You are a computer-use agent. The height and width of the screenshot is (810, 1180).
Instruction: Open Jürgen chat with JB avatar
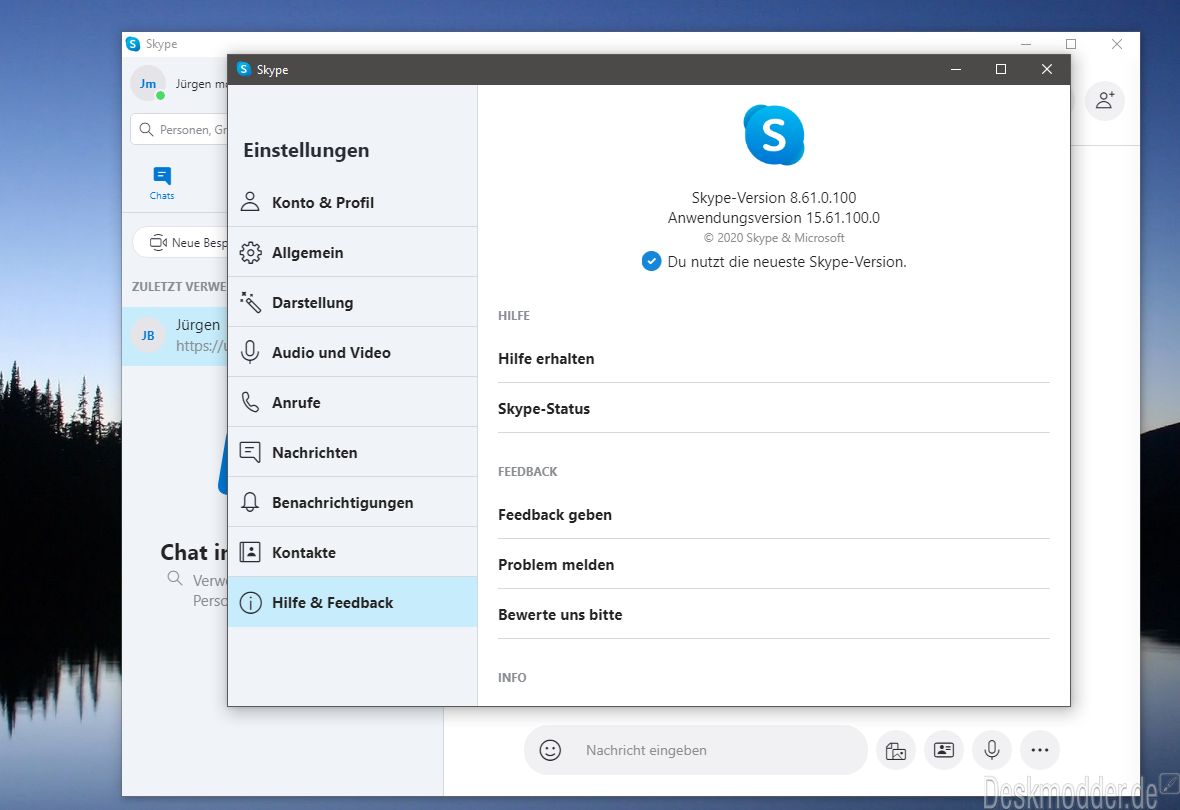click(x=175, y=336)
